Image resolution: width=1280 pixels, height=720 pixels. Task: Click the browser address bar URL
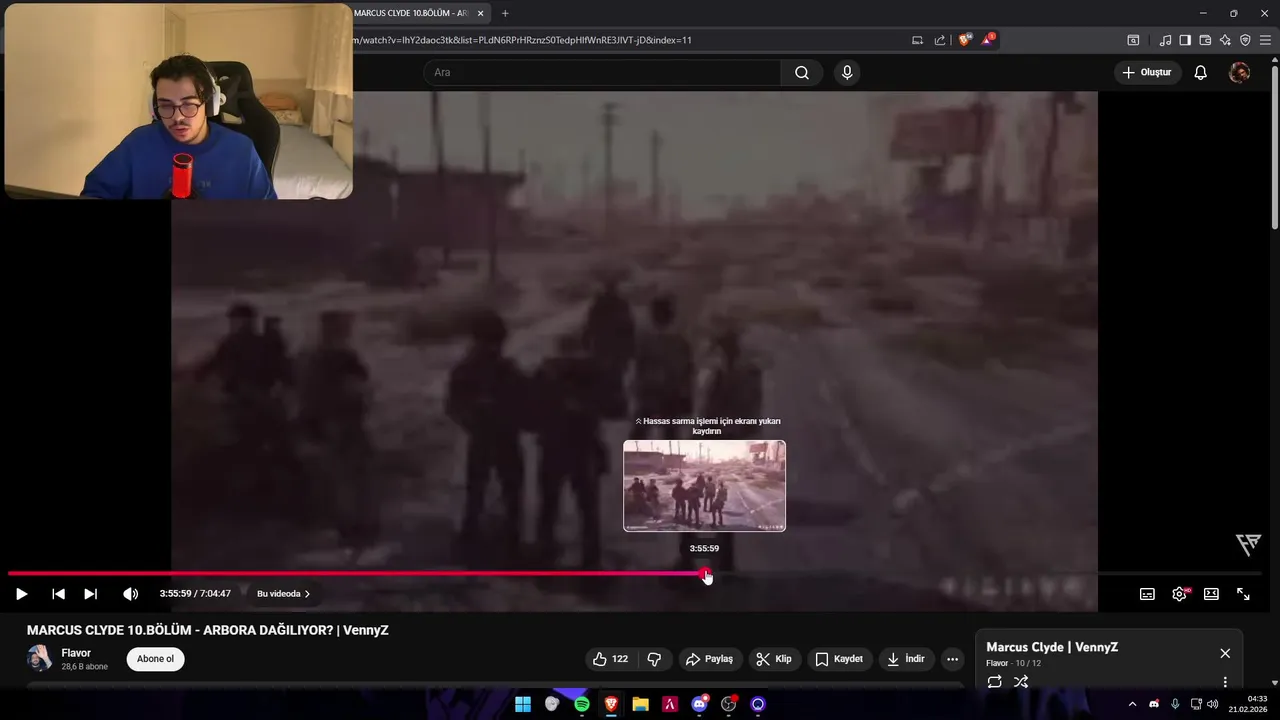click(522, 40)
